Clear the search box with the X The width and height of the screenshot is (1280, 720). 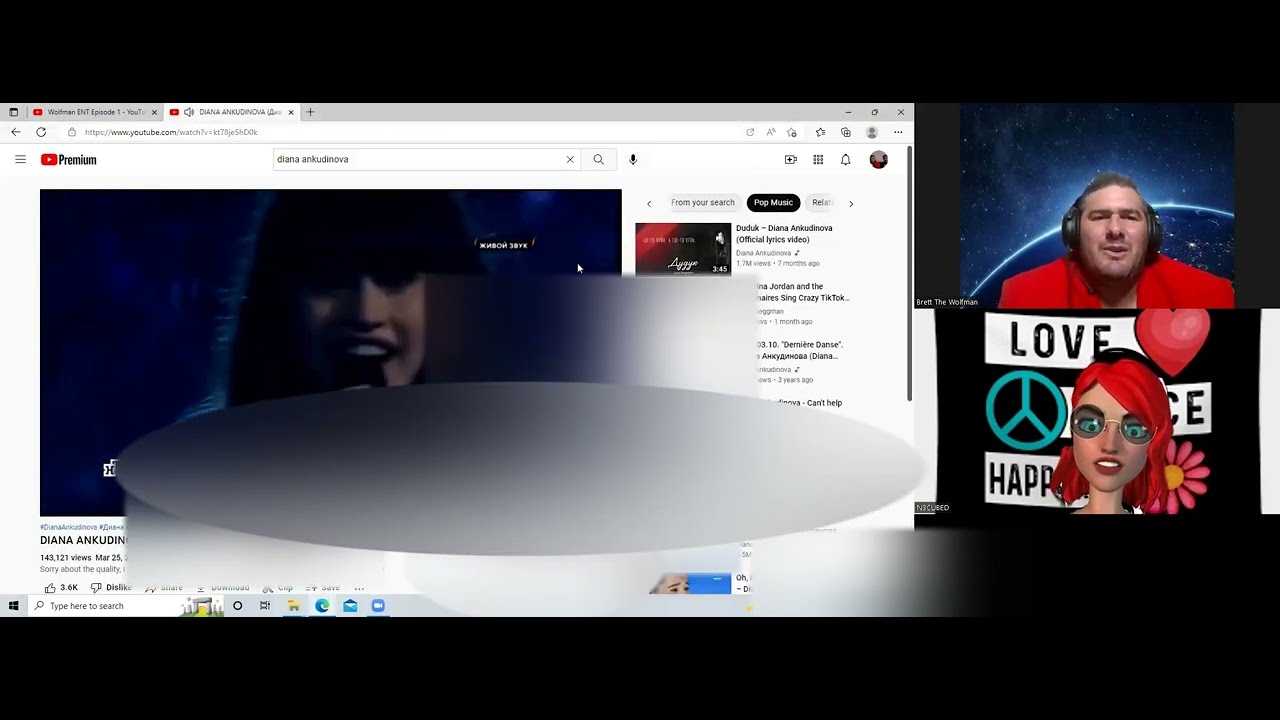(570, 159)
